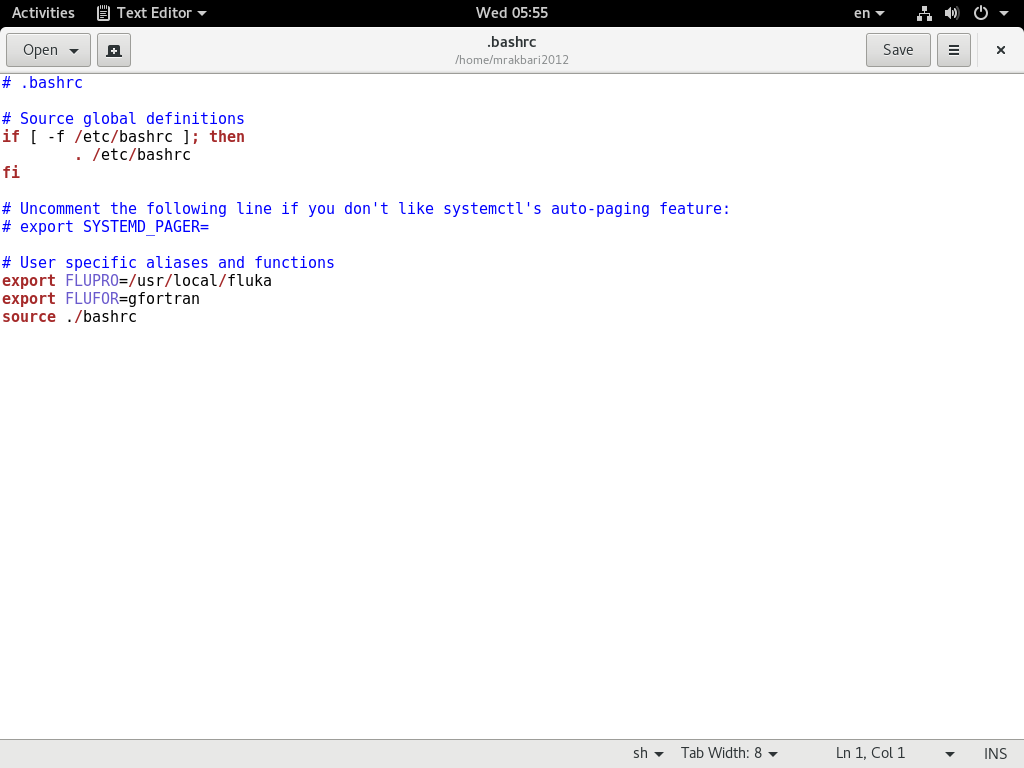Click the 'export FLUPRO=/usr/local/fluka' line
The width and height of the screenshot is (1024, 768).
[136, 281]
